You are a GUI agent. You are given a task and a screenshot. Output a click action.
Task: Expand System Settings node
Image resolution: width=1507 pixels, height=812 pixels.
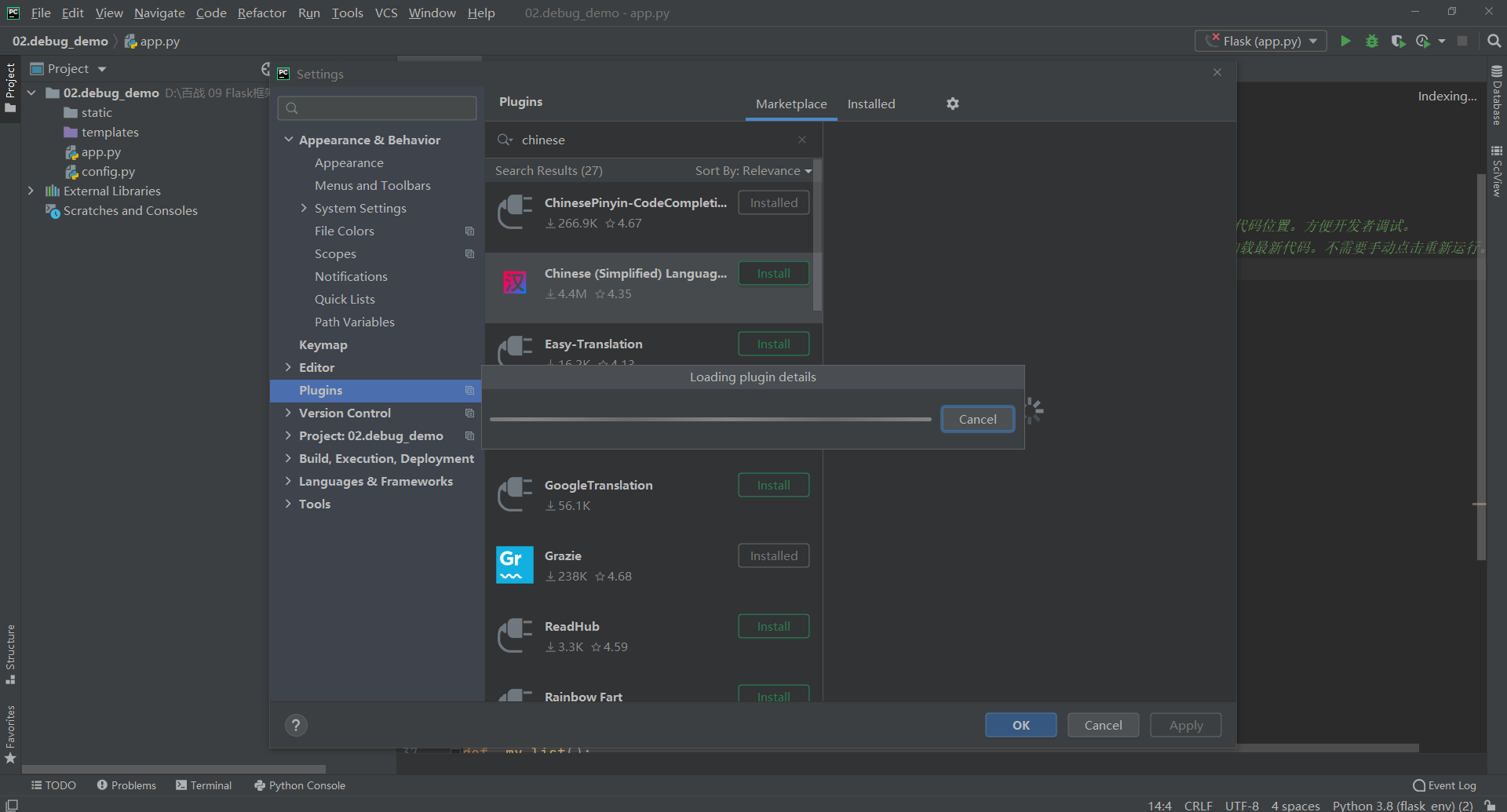(304, 208)
